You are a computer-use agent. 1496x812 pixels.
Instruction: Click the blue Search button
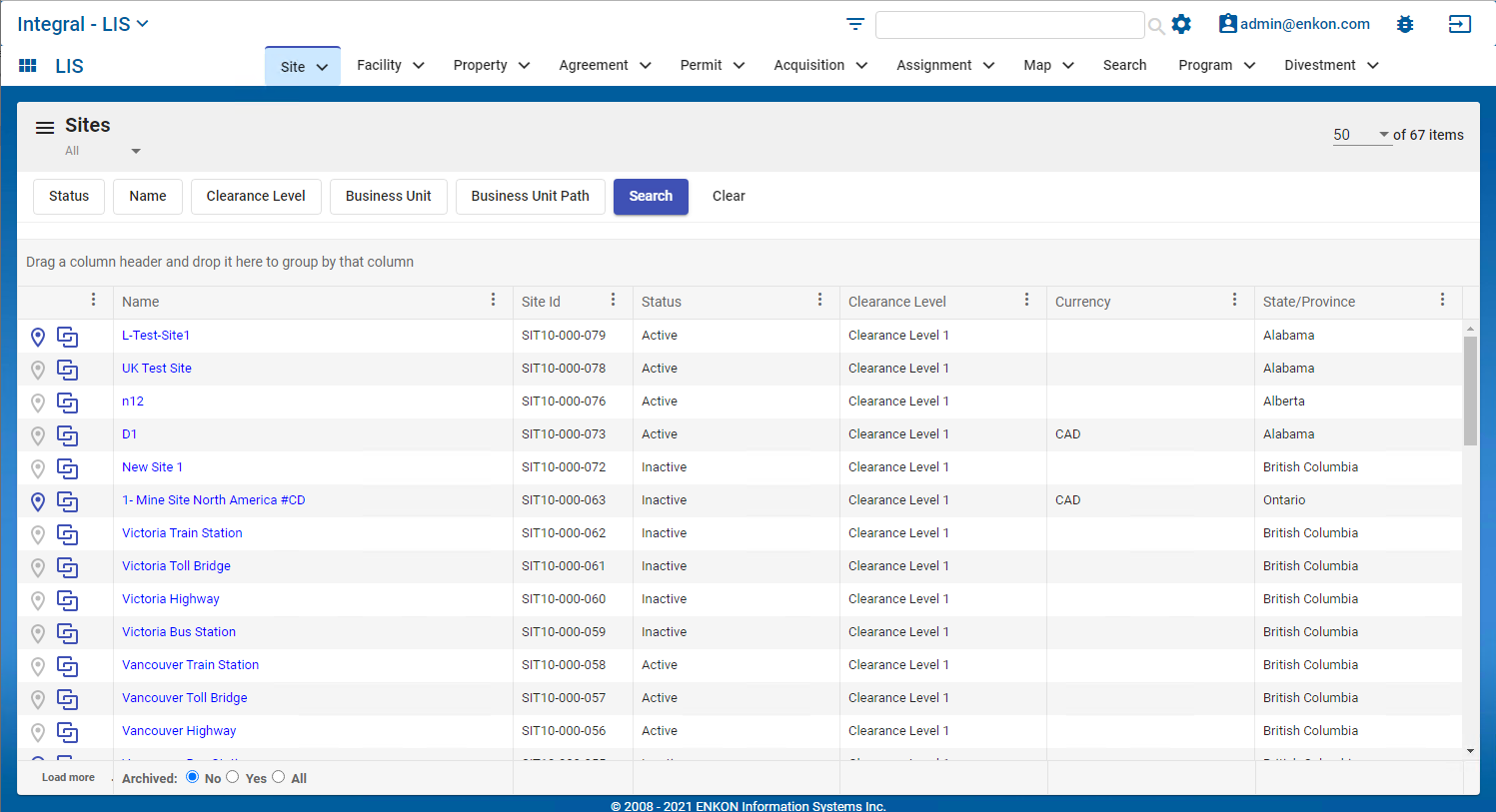[651, 196]
